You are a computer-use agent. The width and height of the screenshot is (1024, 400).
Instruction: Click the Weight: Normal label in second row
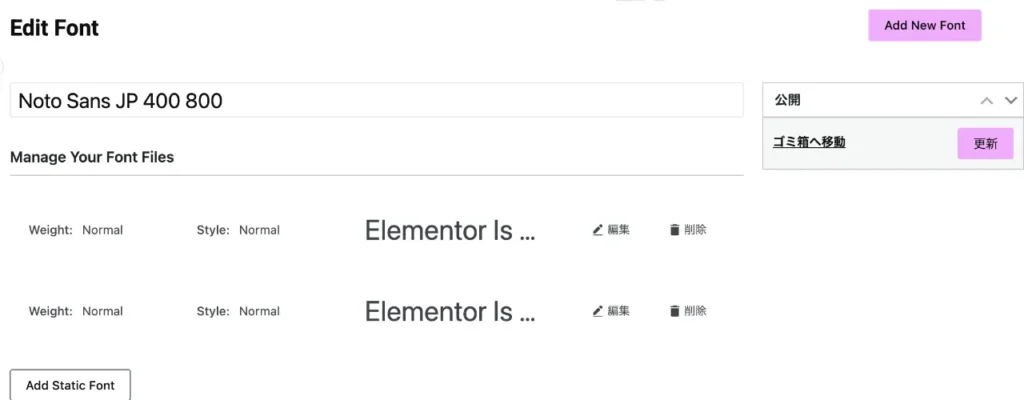point(76,311)
